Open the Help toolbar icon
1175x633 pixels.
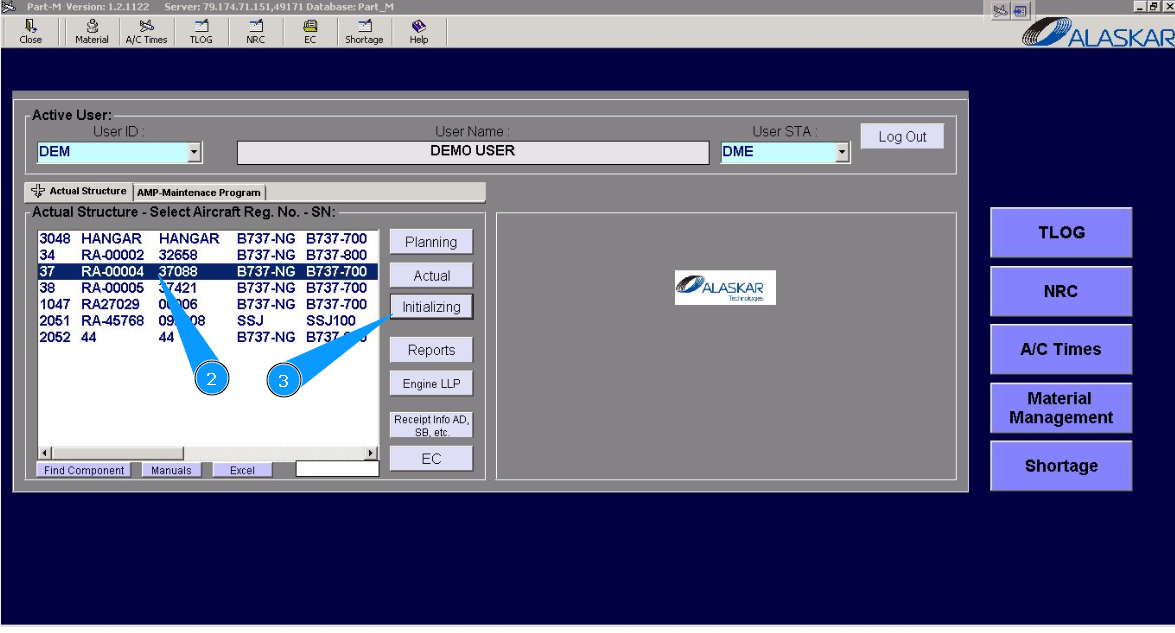[419, 31]
